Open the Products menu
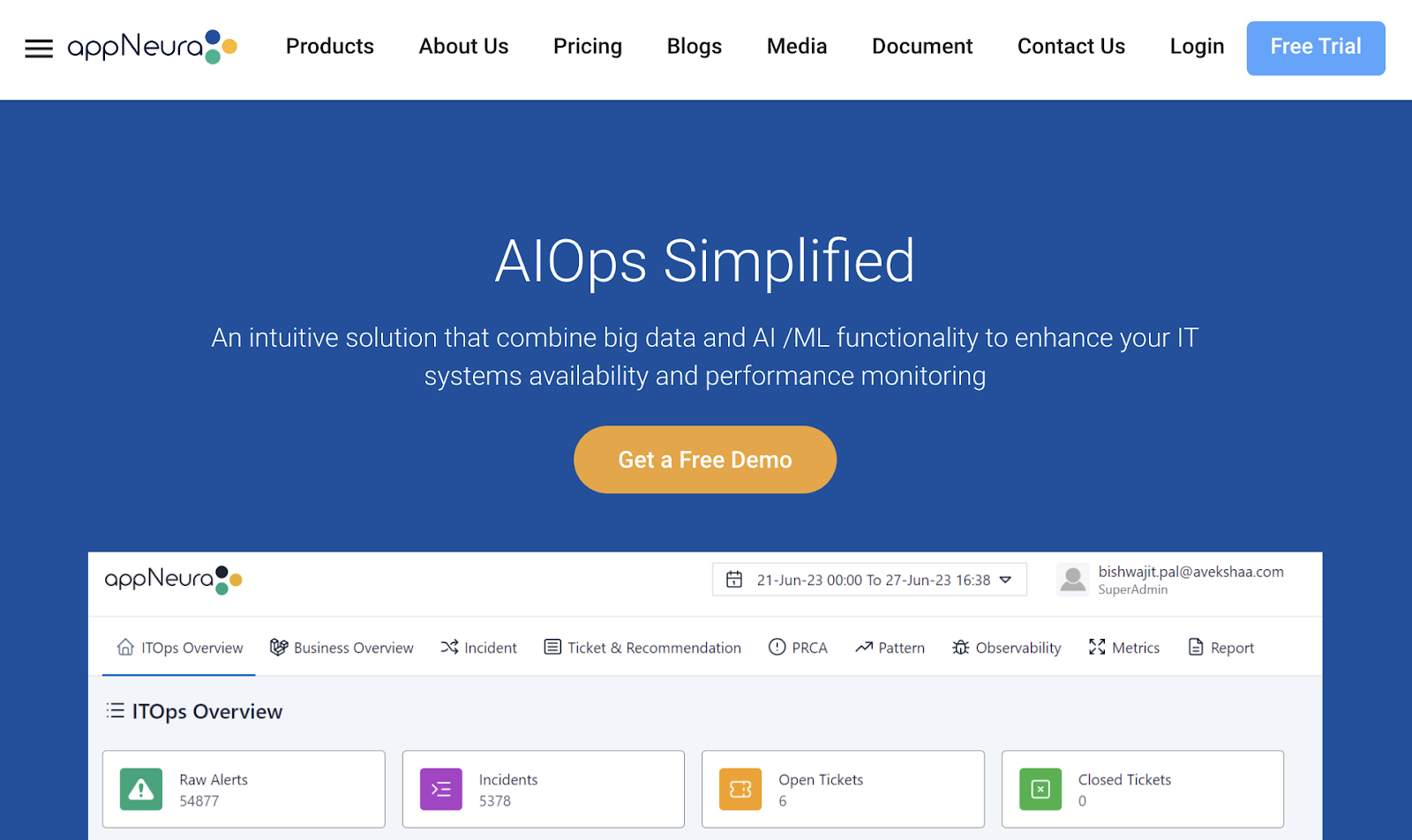This screenshot has height=840, width=1412. (330, 46)
